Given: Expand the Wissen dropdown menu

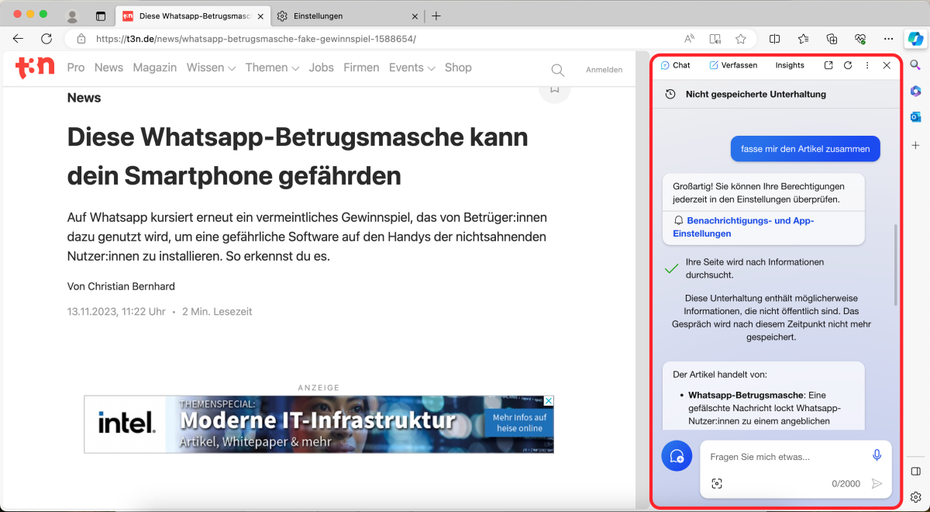Looking at the screenshot, I should click(211, 68).
